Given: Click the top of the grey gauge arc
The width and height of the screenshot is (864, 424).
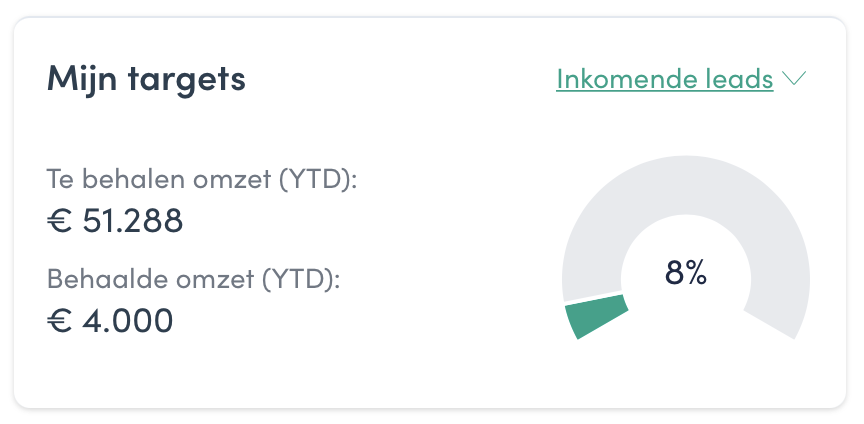Looking at the screenshot, I should point(686,185).
